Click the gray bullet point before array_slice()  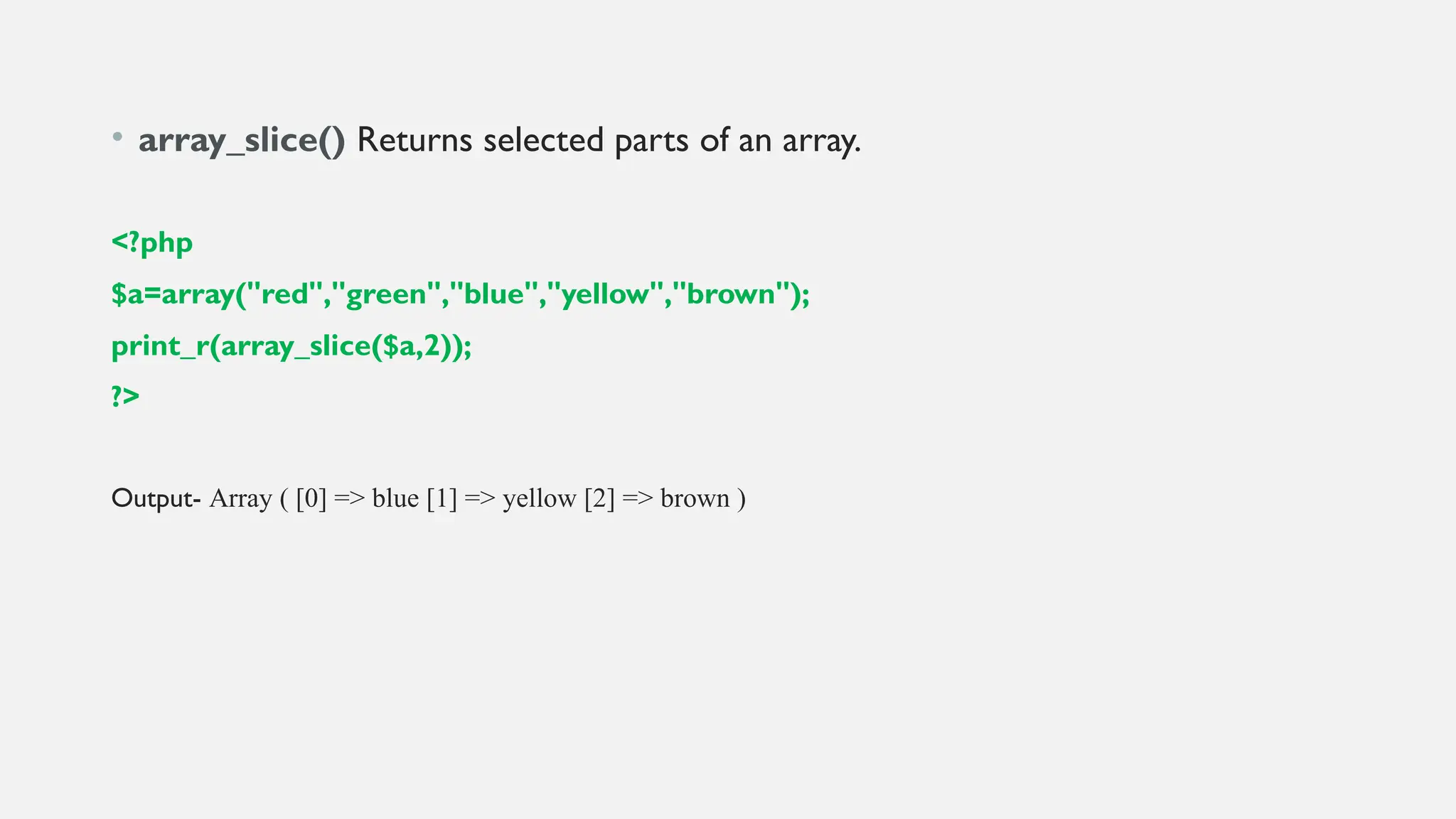click(x=117, y=136)
